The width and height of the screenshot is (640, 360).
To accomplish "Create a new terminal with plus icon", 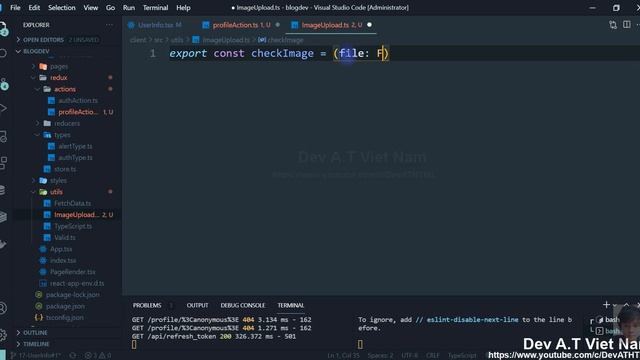I will (x=606, y=304).
